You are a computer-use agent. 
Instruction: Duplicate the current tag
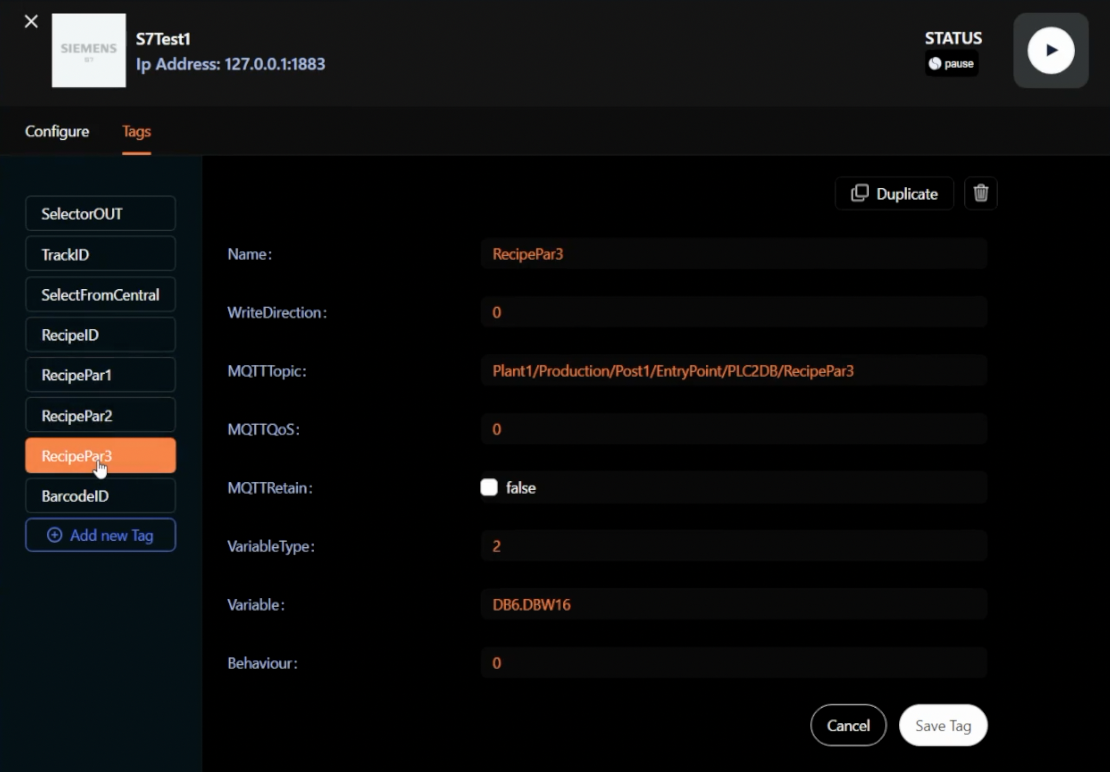894,194
